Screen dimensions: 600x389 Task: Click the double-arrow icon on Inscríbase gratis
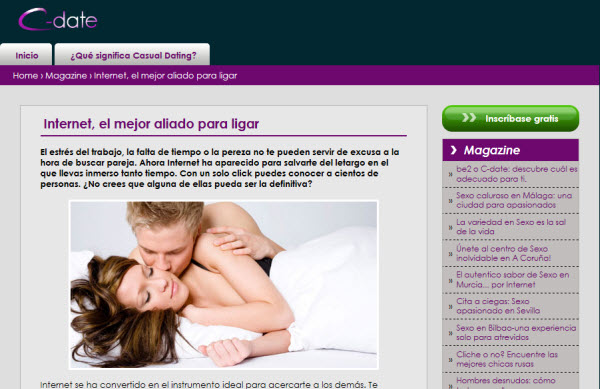point(469,117)
